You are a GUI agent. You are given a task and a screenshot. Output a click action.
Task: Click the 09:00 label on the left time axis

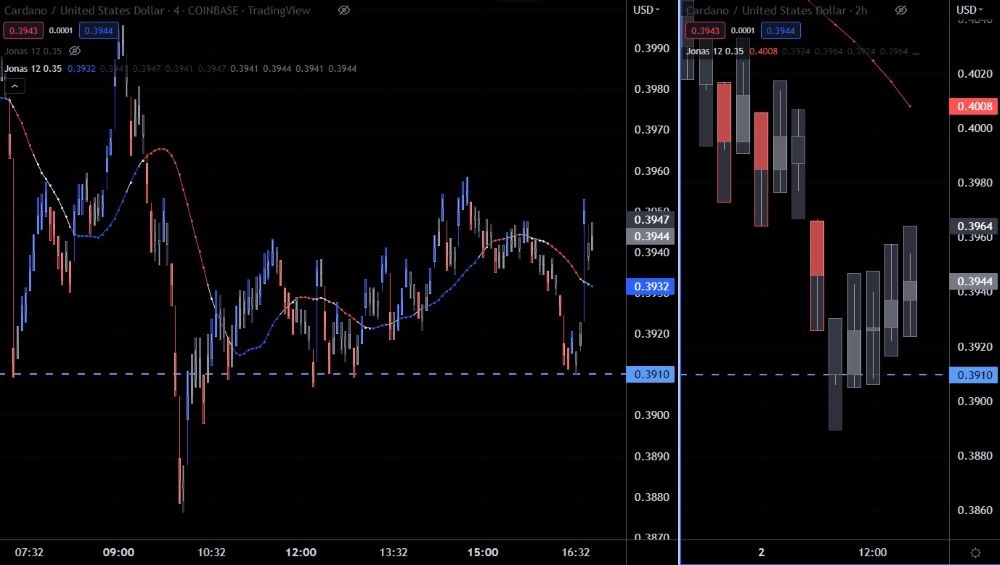pos(119,552)
